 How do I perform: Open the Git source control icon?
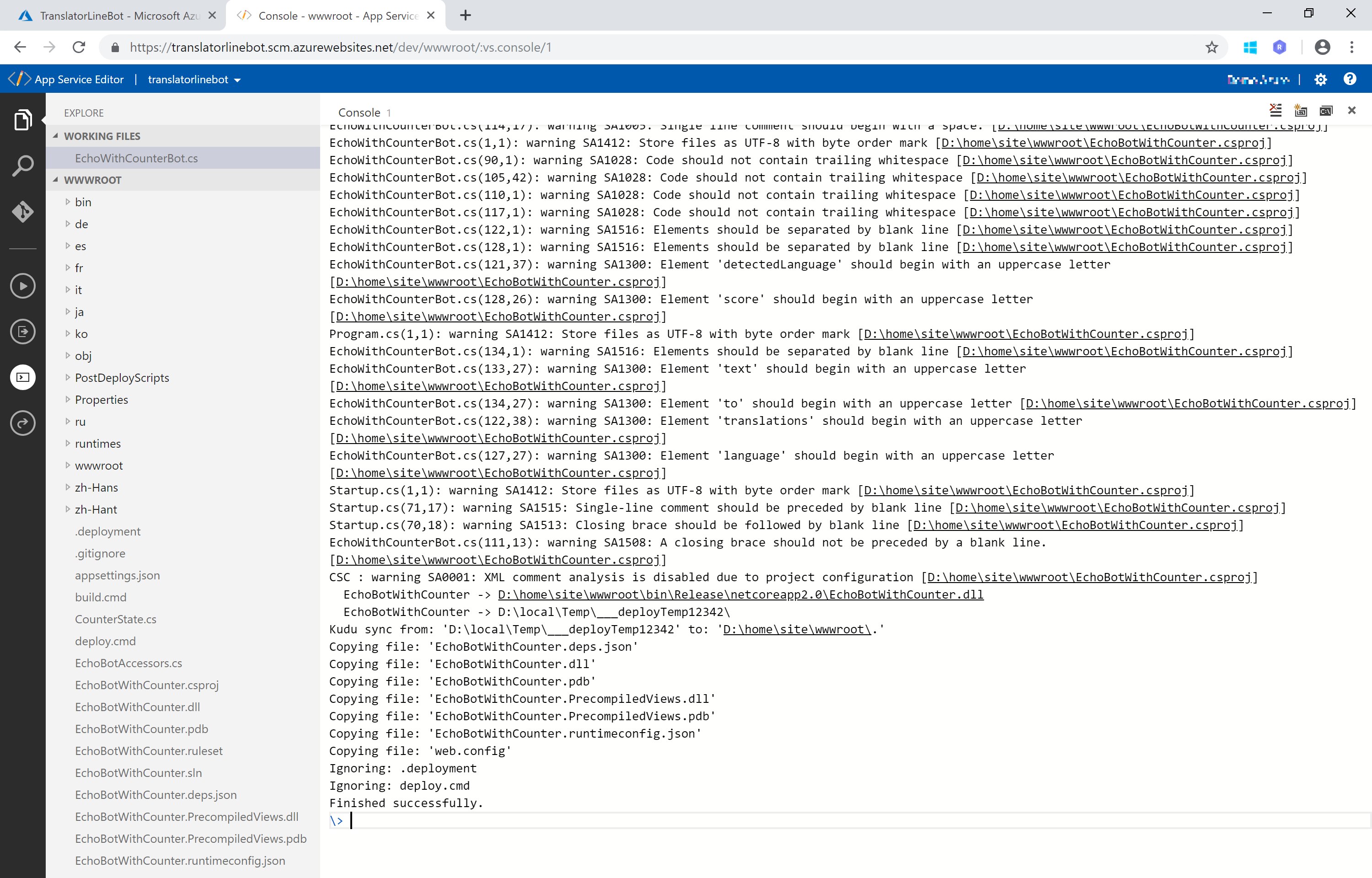23,212
